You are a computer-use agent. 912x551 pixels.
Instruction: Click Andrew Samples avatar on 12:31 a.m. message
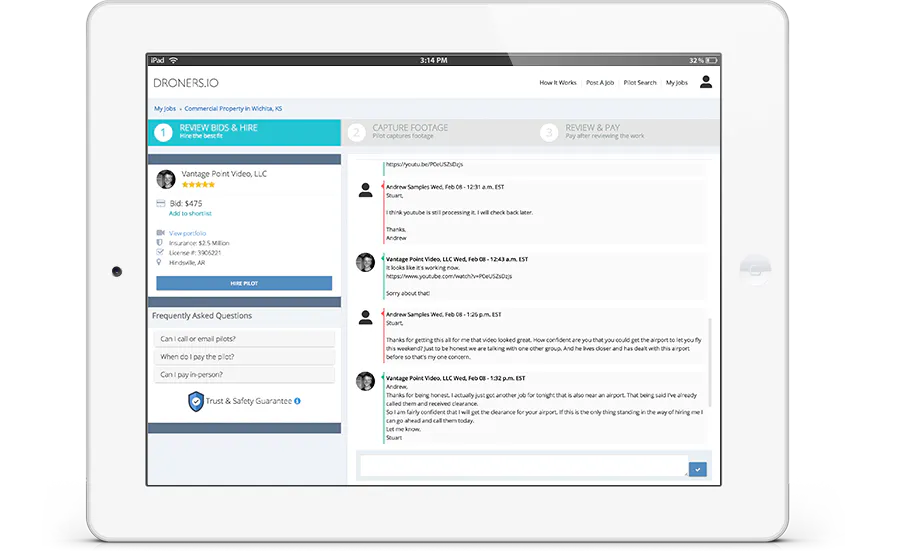[365, 190]
